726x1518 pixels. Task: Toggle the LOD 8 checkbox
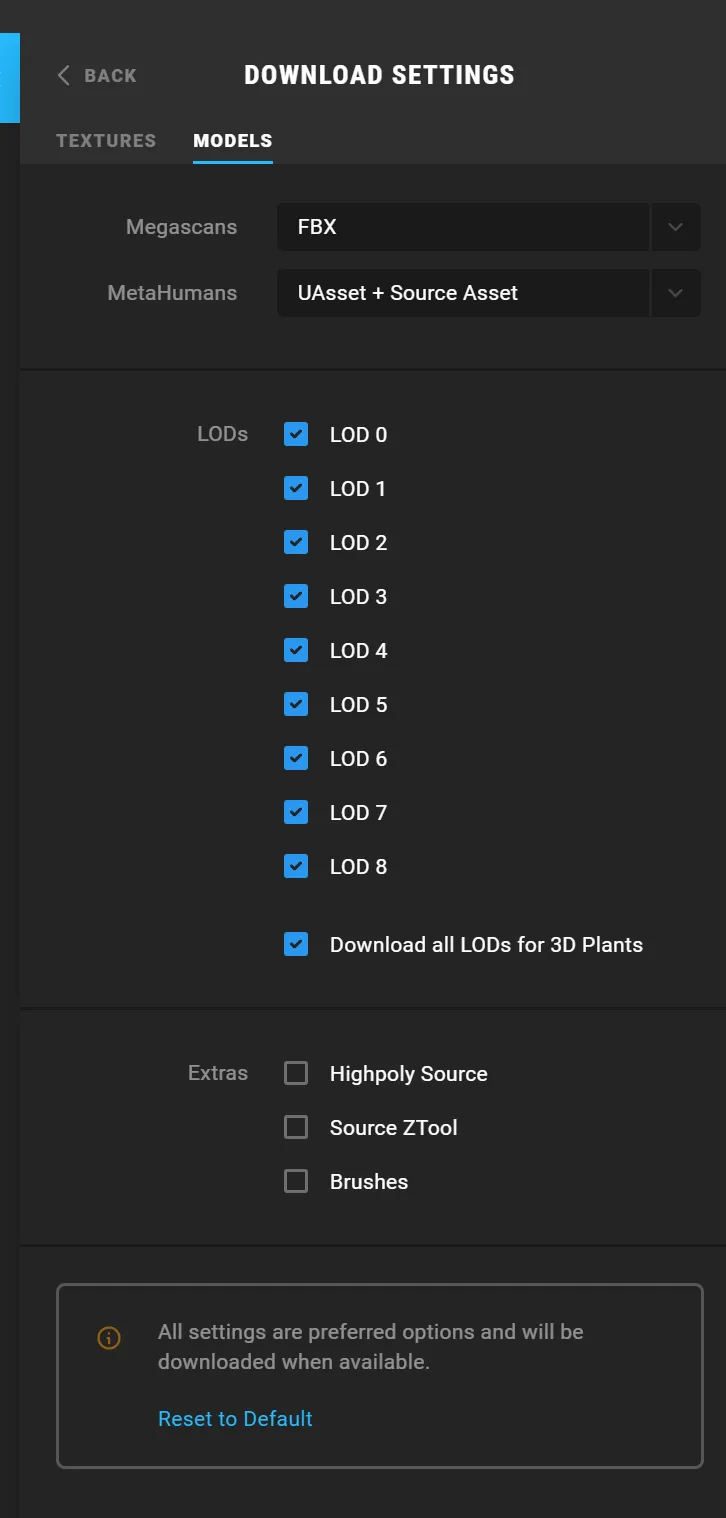(x=296, y=866)
